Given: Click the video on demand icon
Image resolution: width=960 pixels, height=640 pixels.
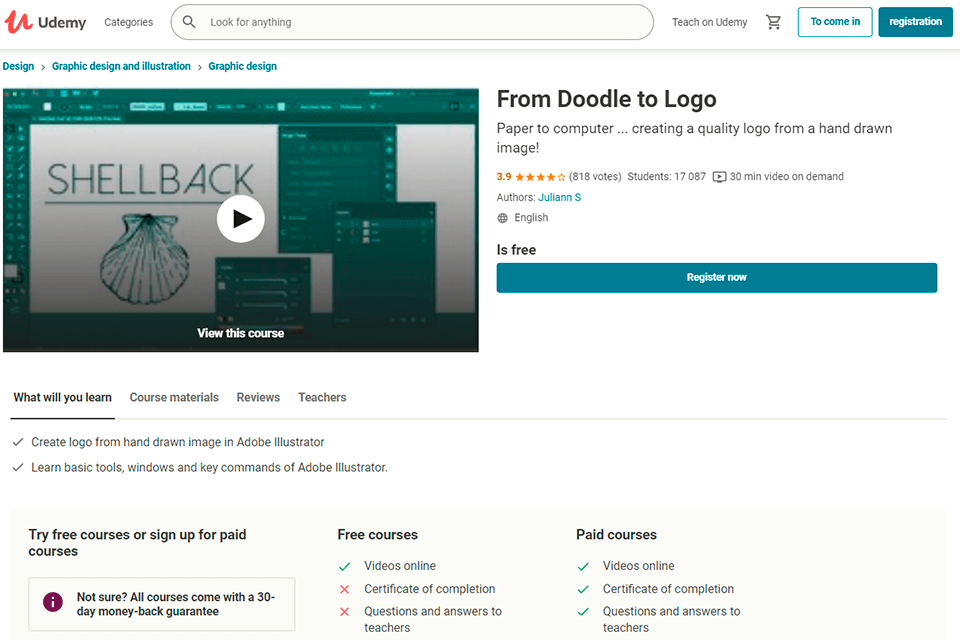Looking at the screenshot, I should pos(719,177).
